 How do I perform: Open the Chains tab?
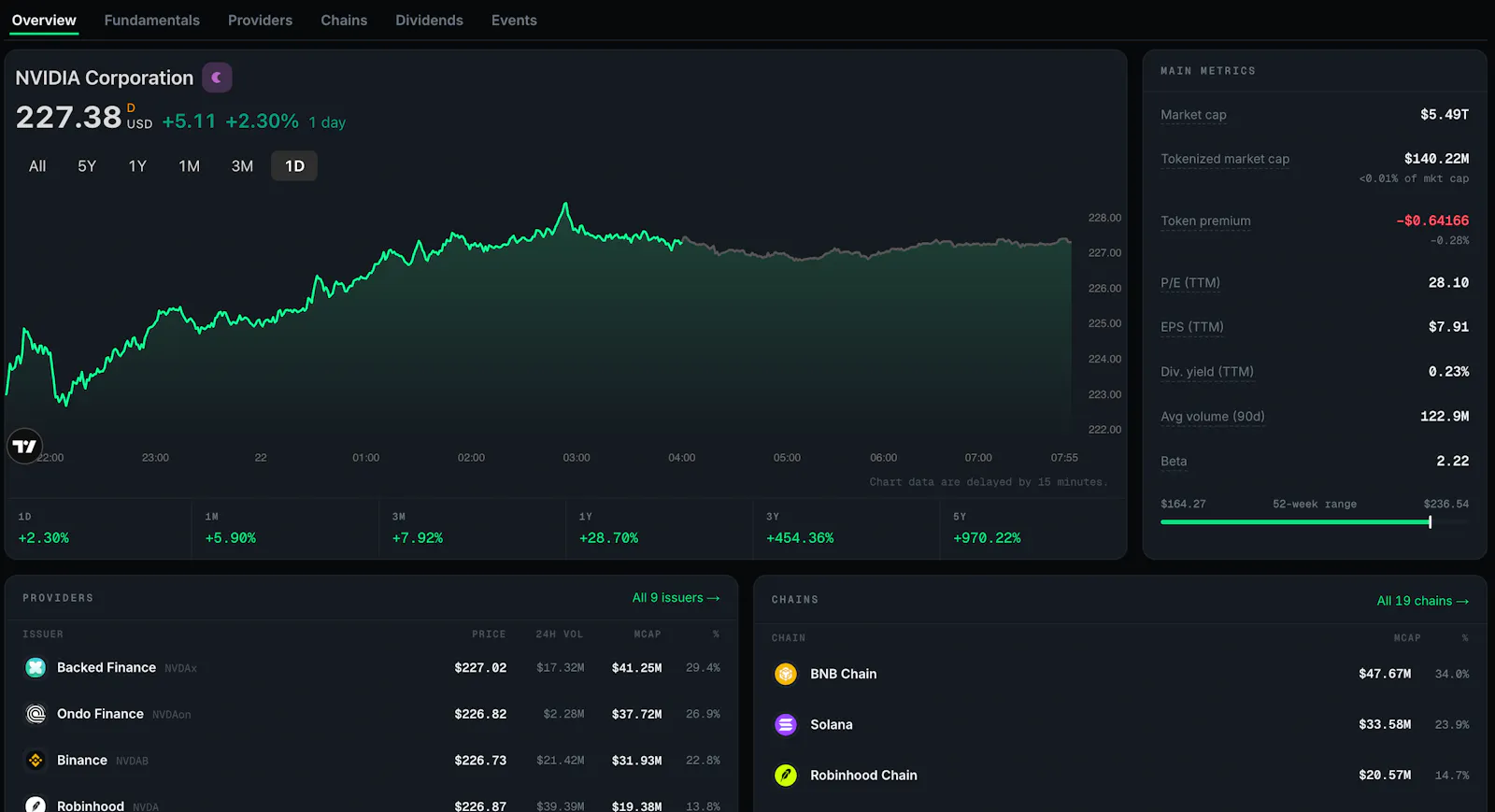[344, 21]
